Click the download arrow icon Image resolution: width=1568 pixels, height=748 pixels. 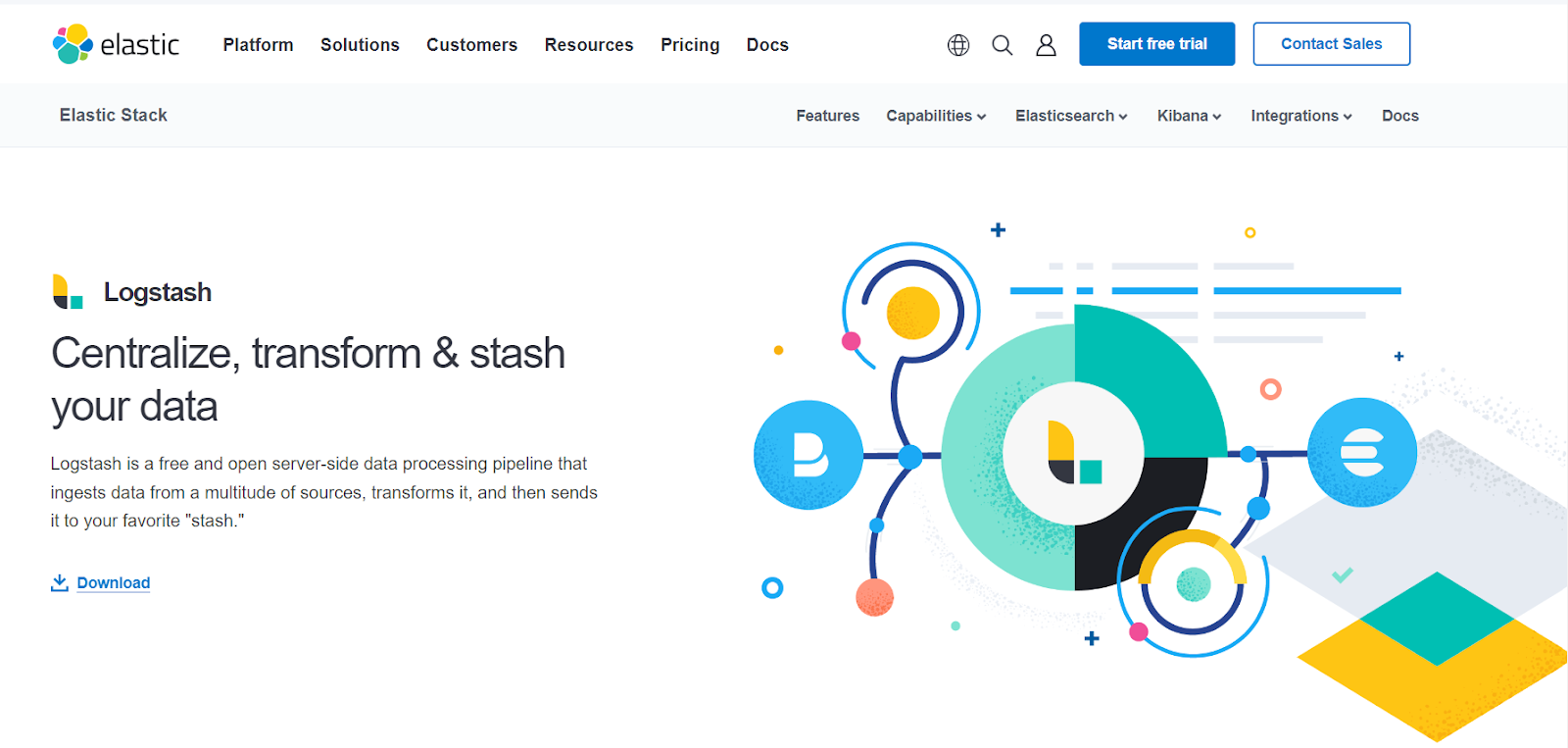point(60,582)
